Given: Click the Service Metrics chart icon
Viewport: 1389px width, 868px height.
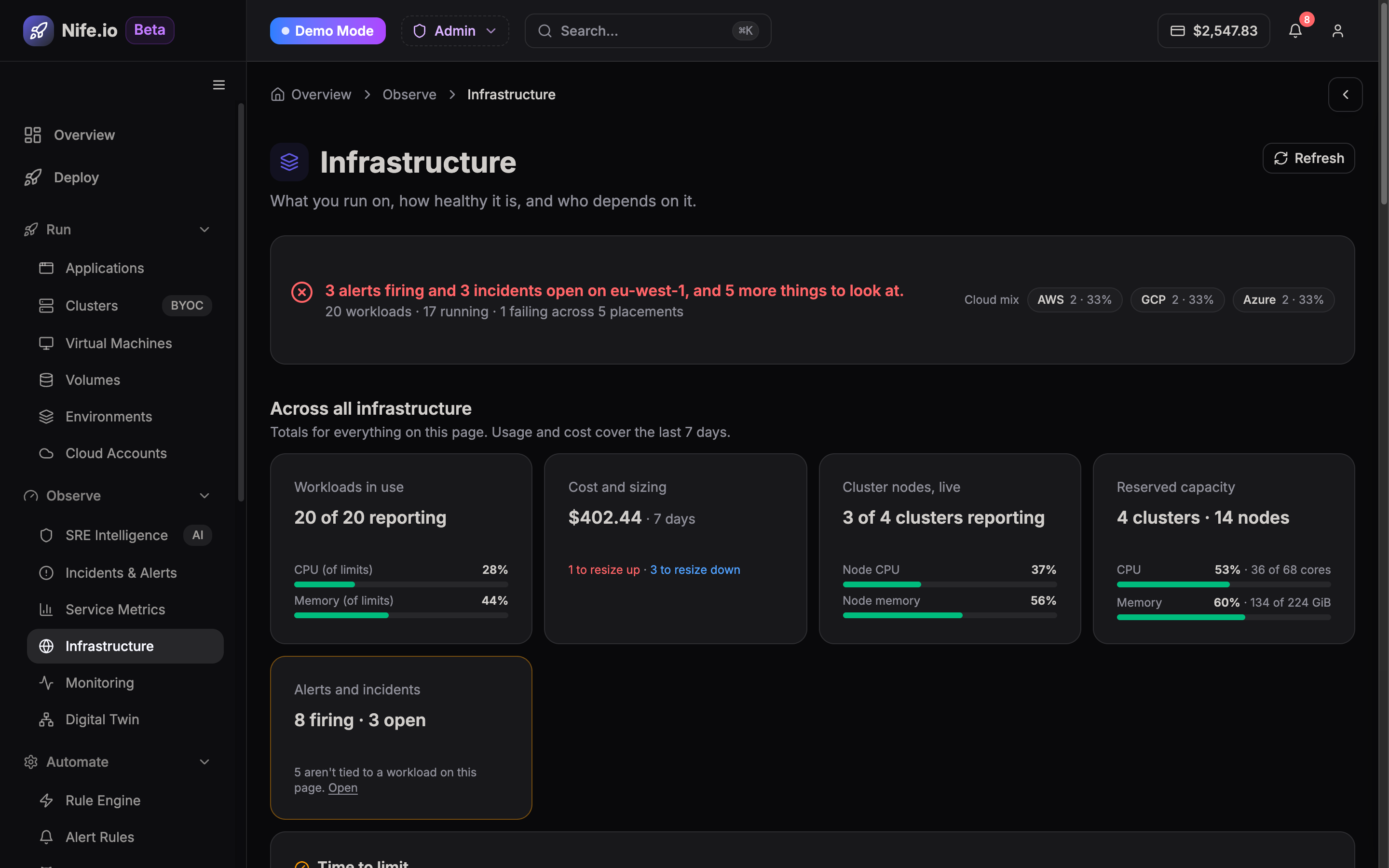Looking at the screenshot, I should pos(46,610).
